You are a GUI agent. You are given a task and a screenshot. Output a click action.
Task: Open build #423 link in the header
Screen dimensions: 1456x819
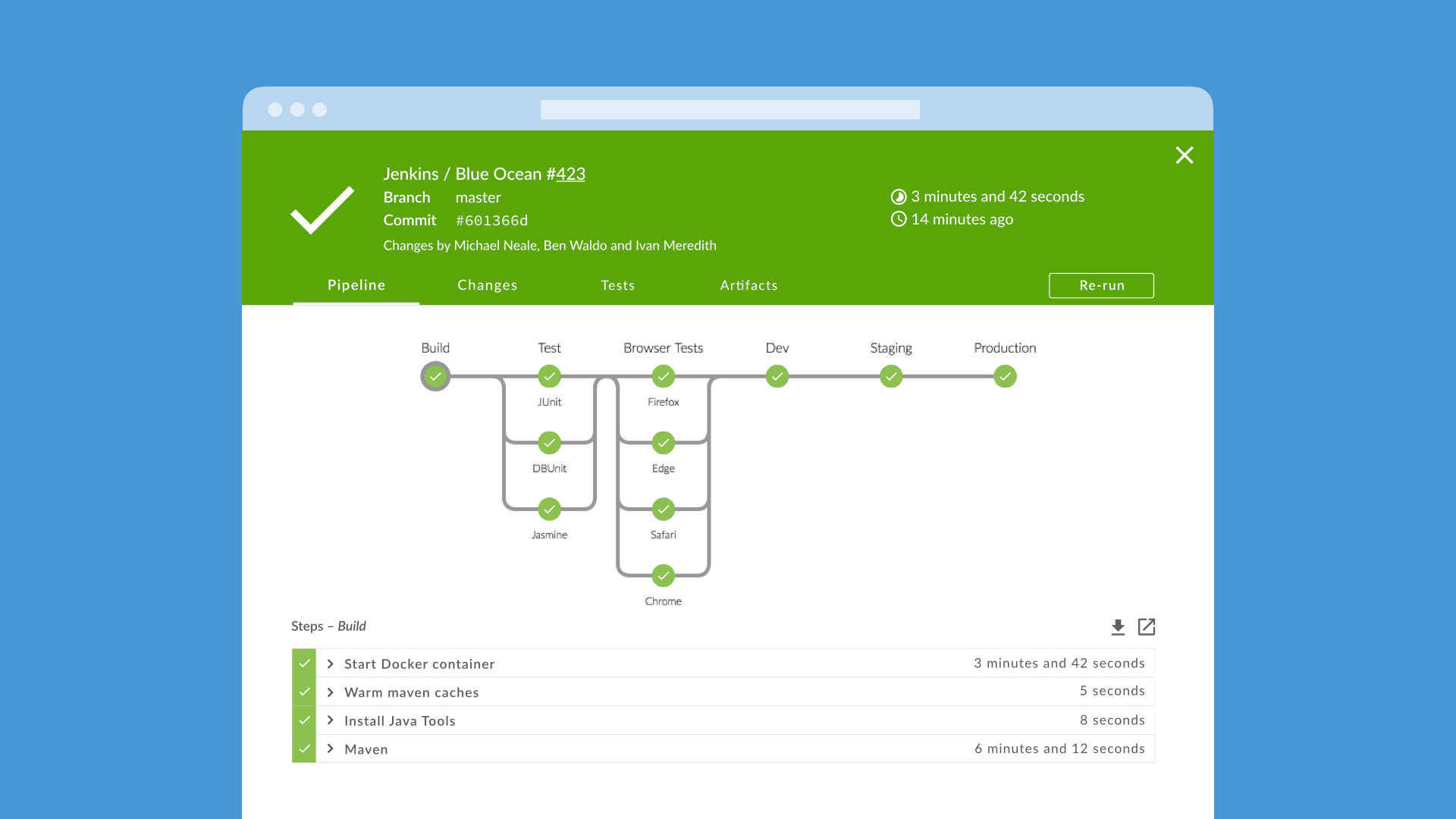pos(567,174)
